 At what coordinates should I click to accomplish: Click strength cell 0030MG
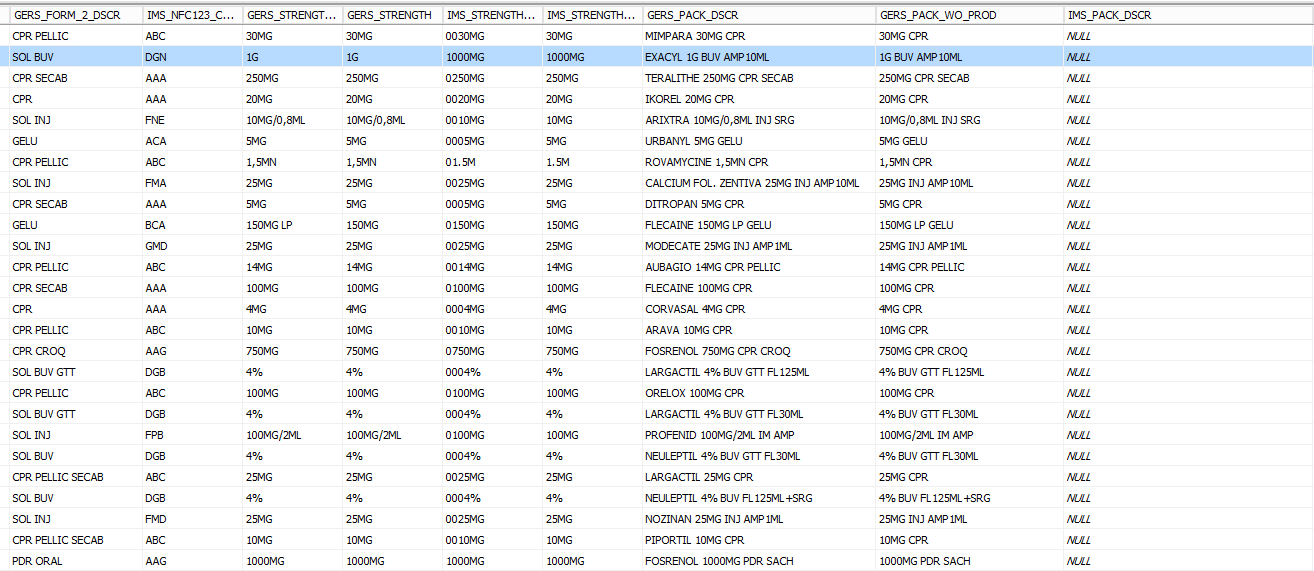click(492, 36)
